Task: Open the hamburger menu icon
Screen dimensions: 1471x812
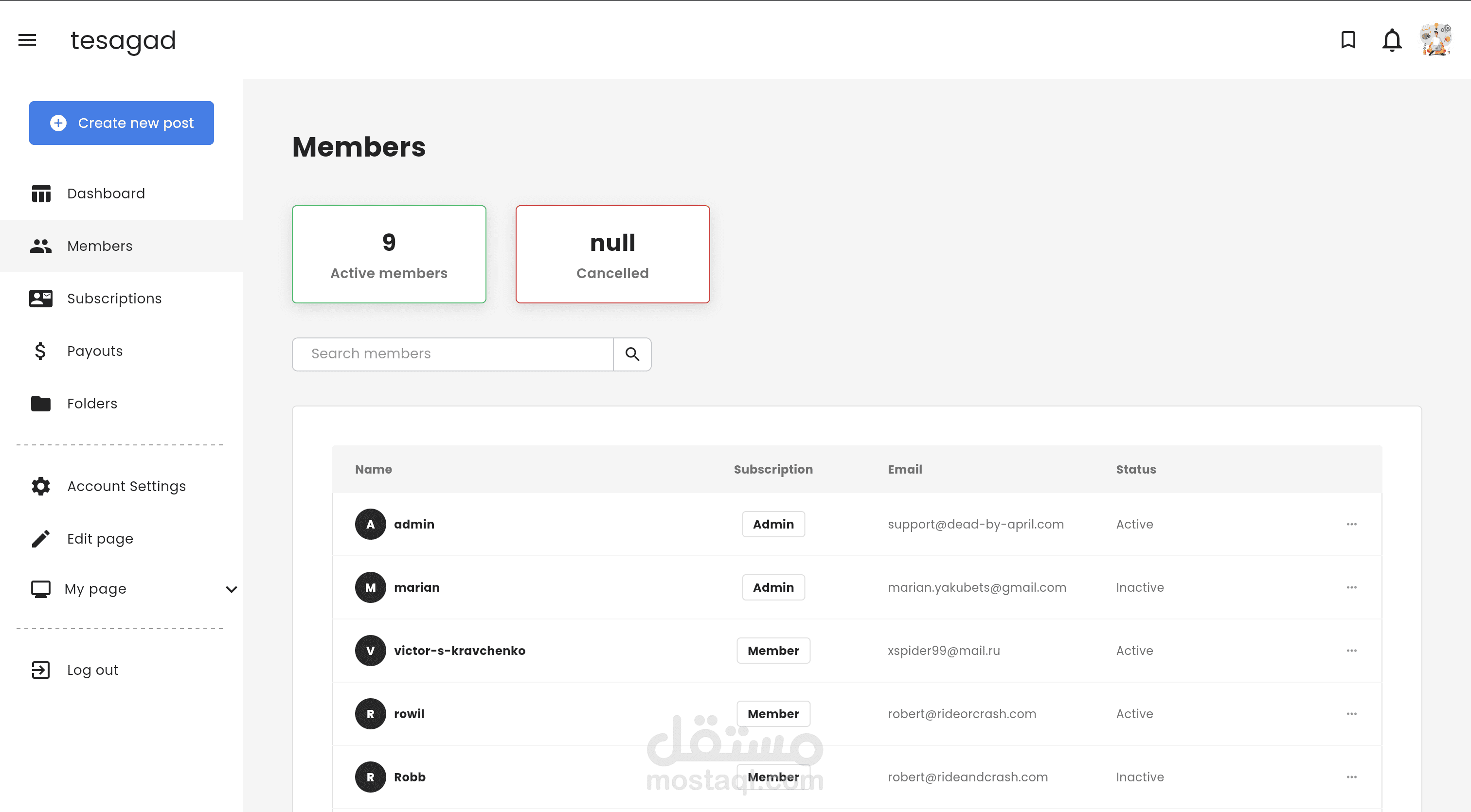Action: click(x=27, y=40)
